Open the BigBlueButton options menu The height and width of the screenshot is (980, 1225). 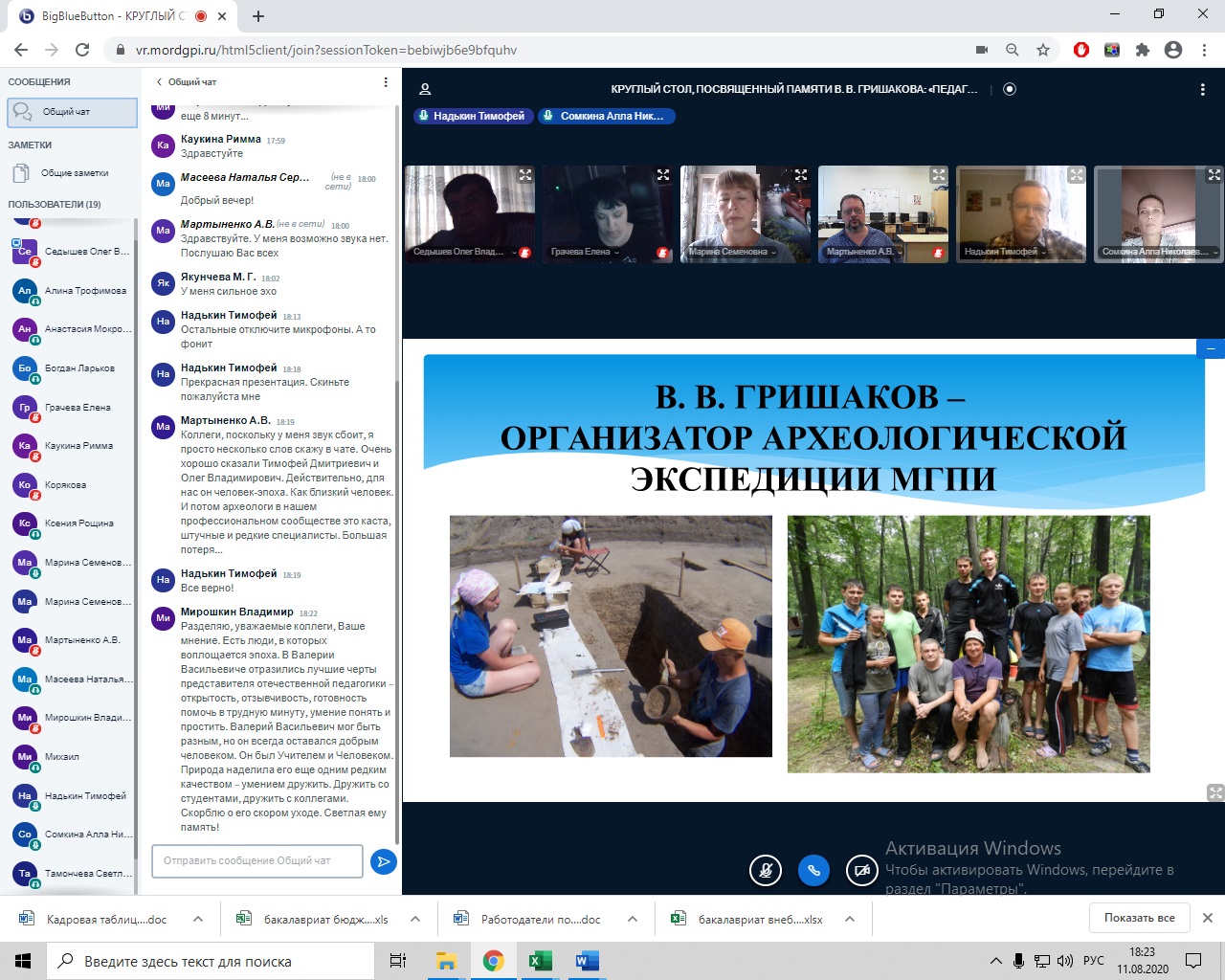point(1203,89)
